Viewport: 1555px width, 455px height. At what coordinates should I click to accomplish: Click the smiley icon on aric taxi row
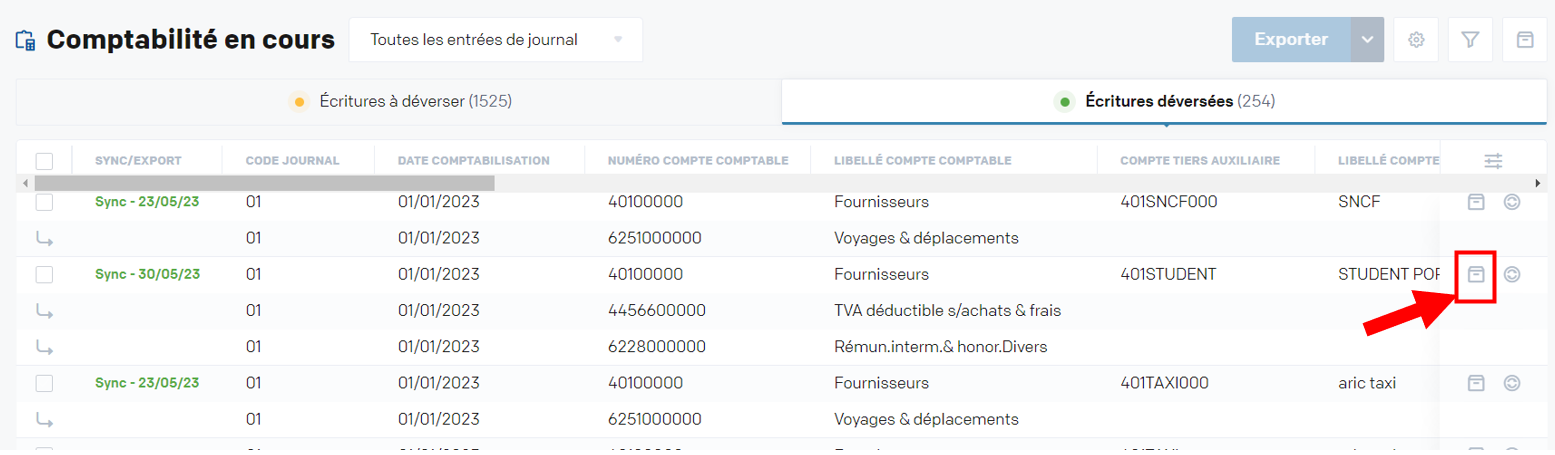1512,383
